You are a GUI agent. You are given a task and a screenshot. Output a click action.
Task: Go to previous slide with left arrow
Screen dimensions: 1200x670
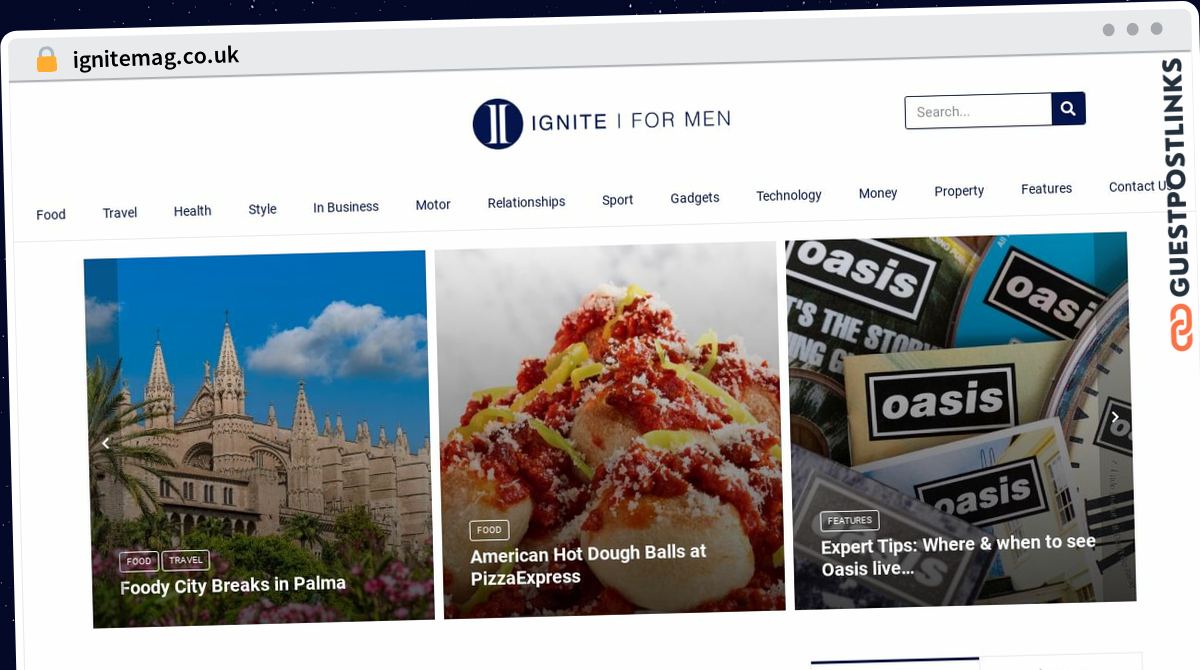point(105,443)
